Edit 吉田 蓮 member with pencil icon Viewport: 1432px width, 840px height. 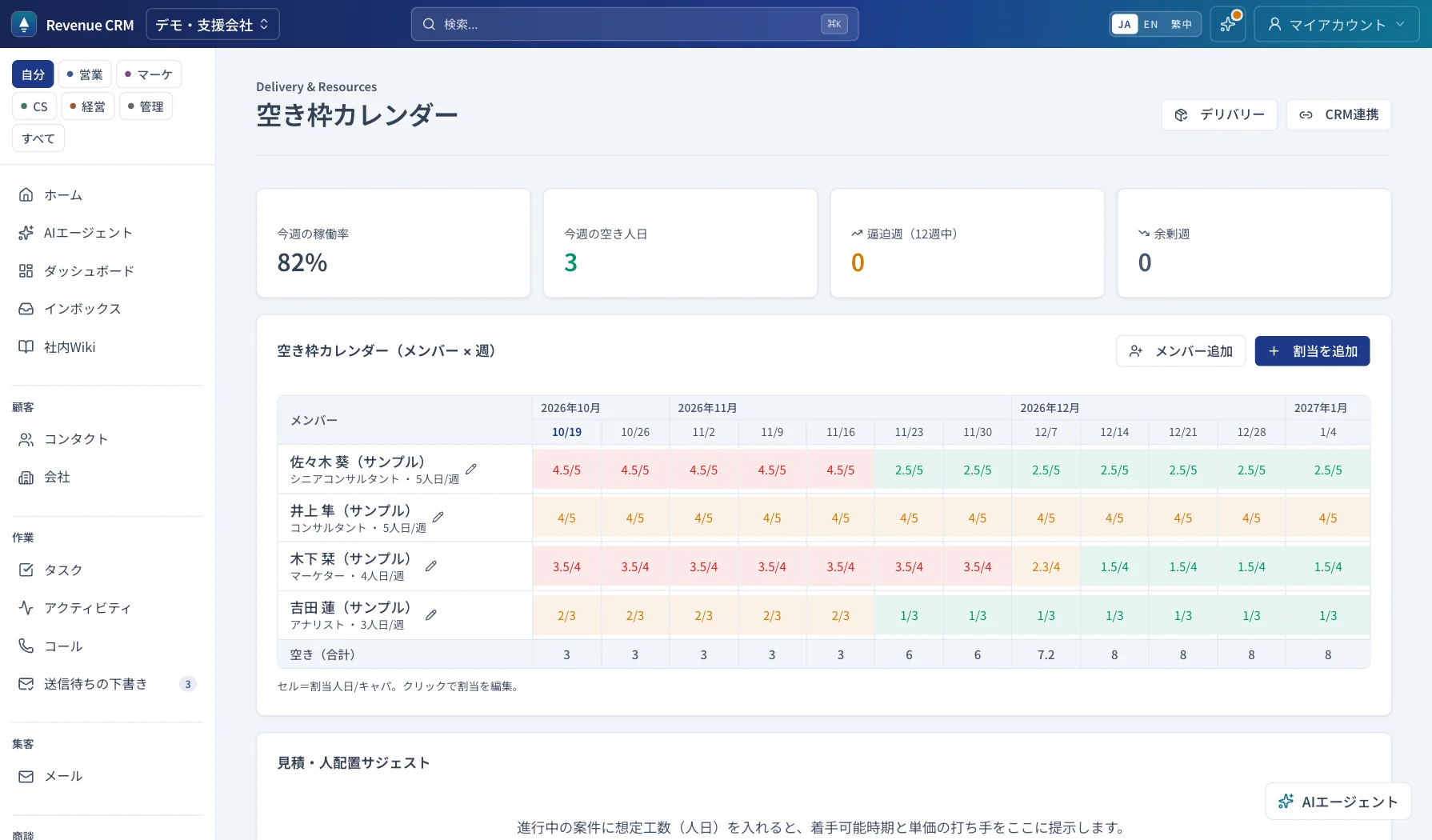[x=430, y=615]
